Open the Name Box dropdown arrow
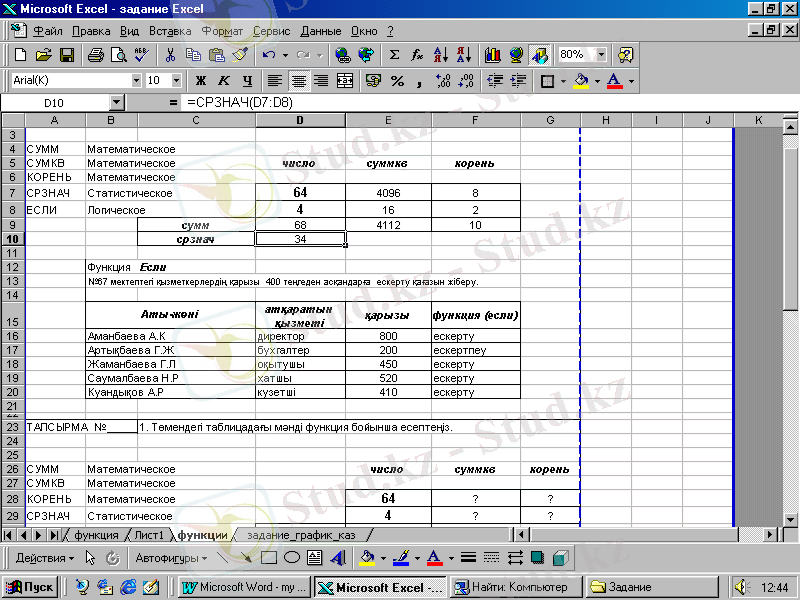Image resolution: width=800 pixels, height=600 pixels. (x=116, y=102)
